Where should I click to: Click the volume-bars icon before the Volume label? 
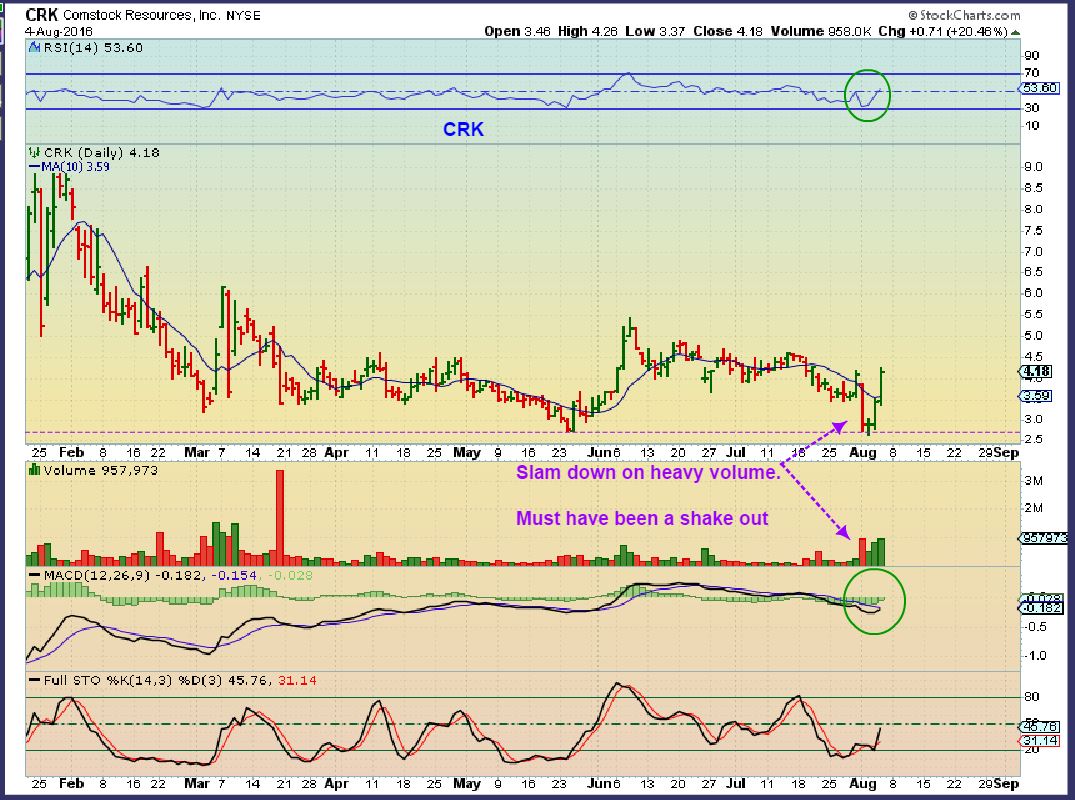[34, 470]
